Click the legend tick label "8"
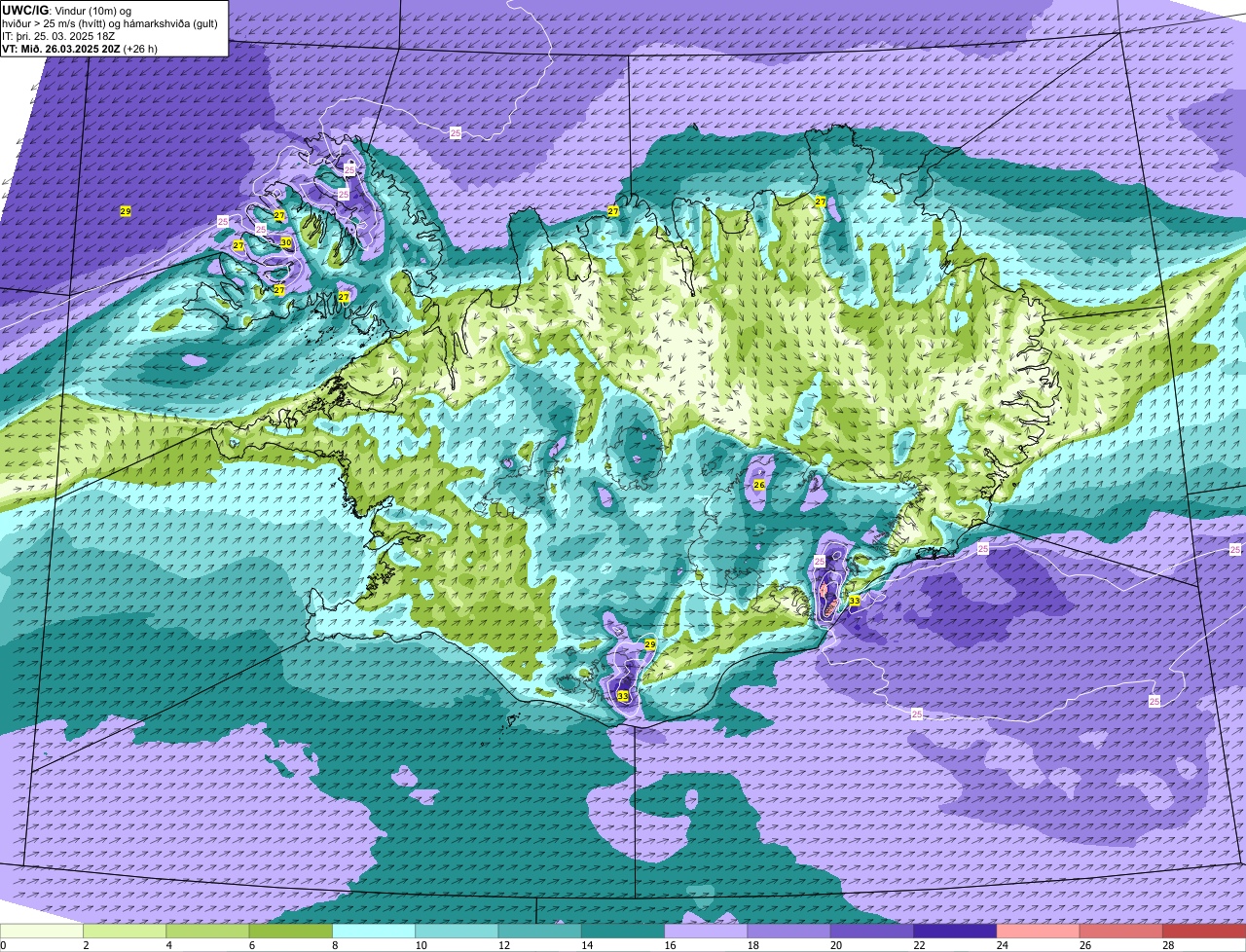This screenshot has height=952, width=1246. pos(333,945)
